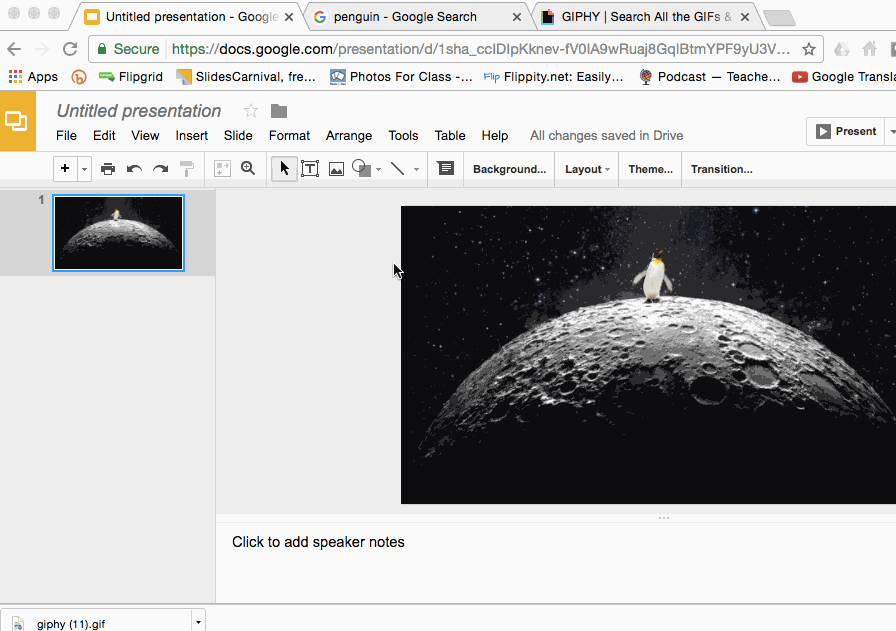Open the Insert menu
The width and height of the screenshot is (896, 631).
tap(192, 136)
